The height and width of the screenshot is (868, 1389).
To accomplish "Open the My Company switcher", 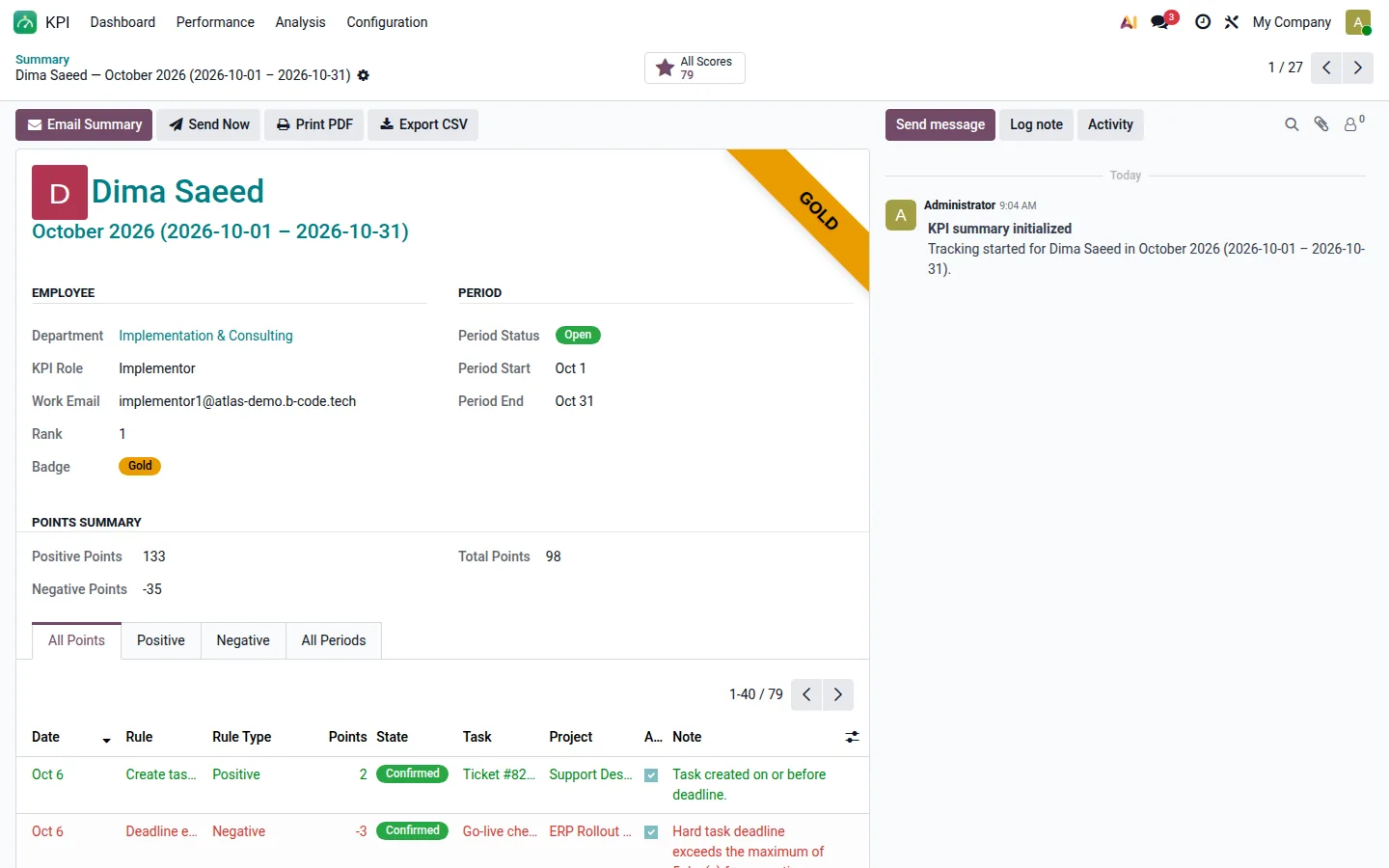I will coord(1292,22).
